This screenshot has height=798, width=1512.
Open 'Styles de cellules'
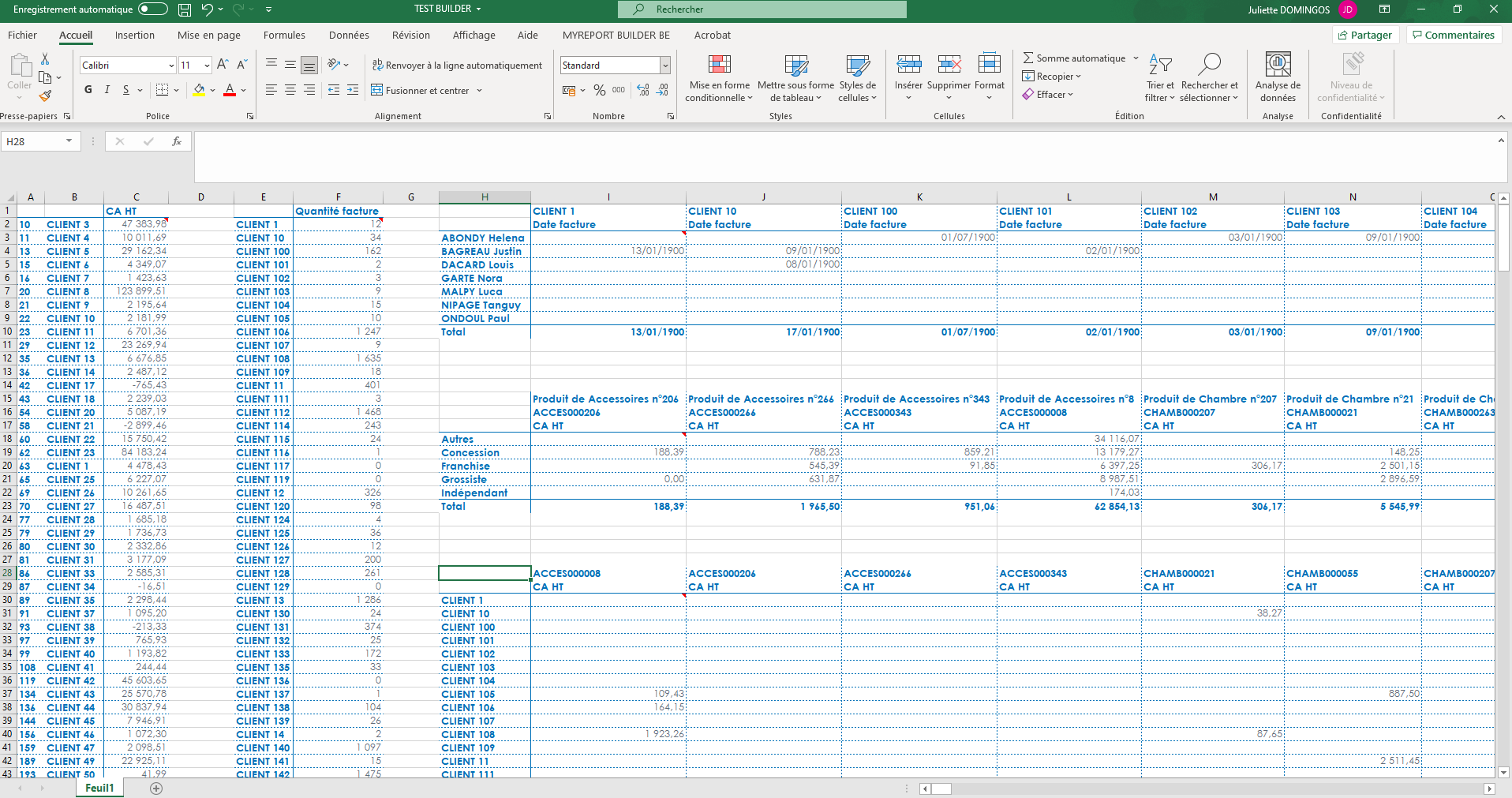point(857,78)
